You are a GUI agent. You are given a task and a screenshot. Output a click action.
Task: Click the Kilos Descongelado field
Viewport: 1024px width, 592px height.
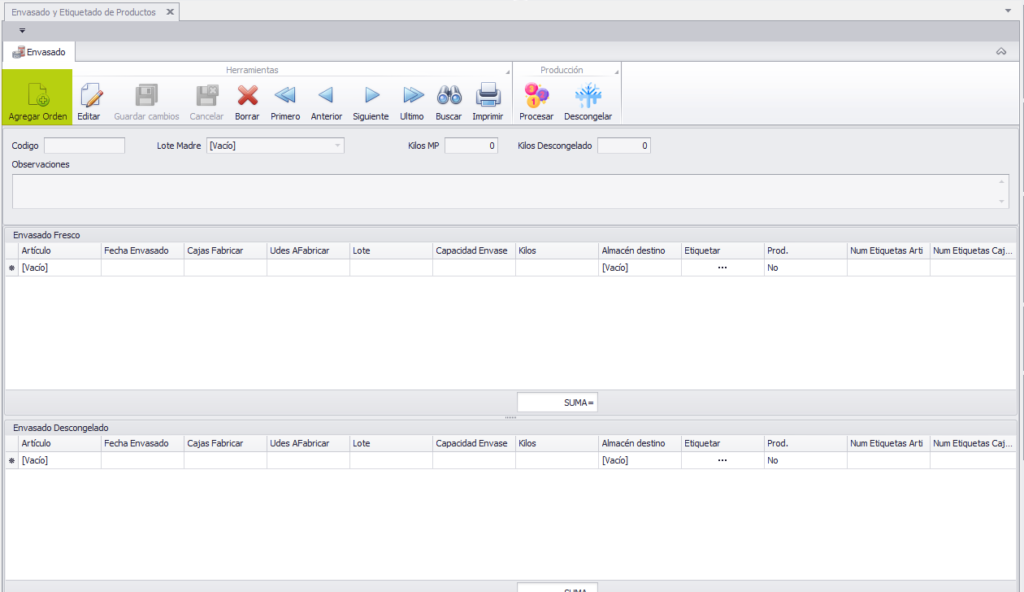click(624, 146)
